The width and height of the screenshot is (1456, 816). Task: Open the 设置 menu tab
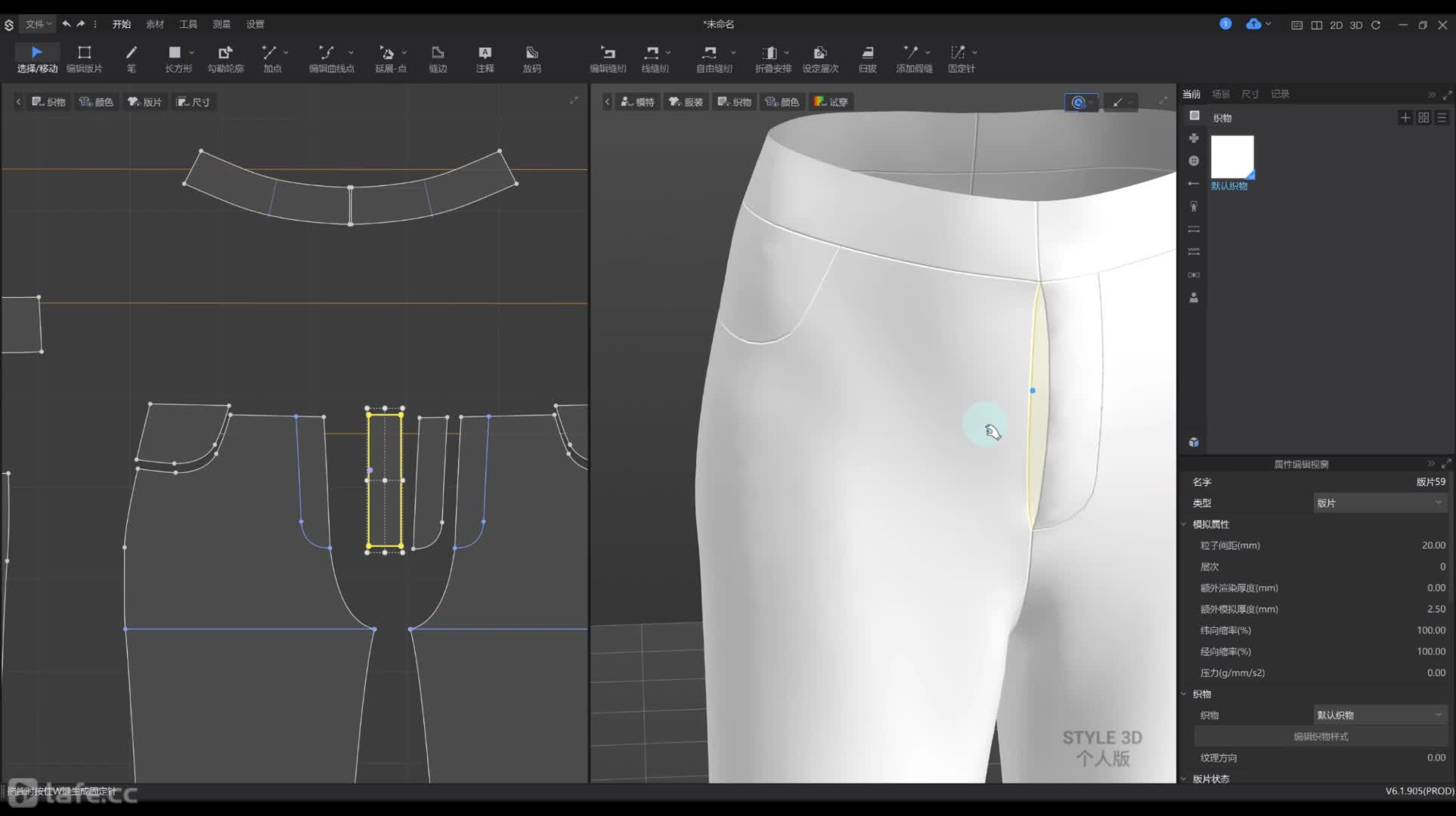[255, 24]
